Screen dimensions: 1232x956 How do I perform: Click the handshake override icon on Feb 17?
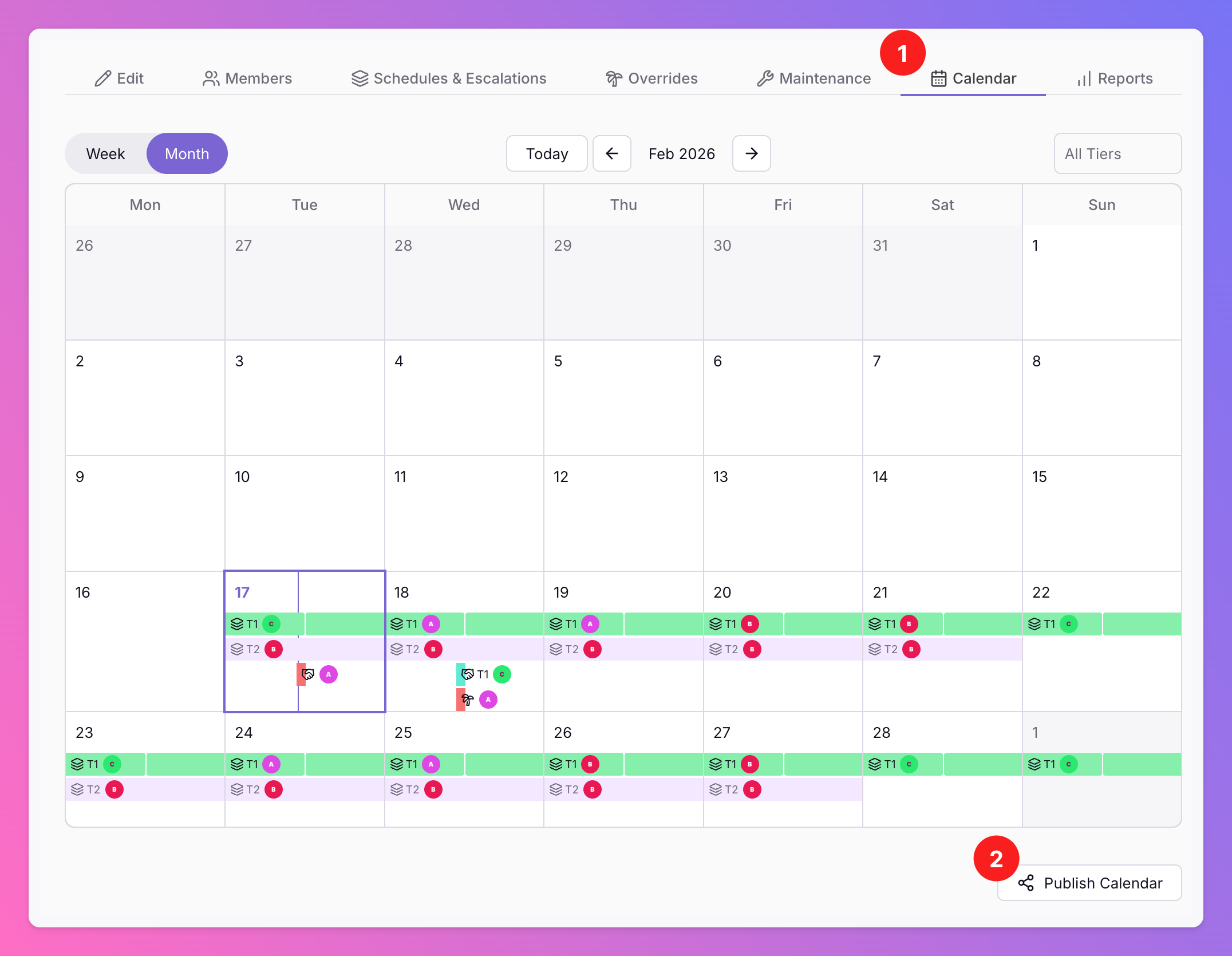308,674
